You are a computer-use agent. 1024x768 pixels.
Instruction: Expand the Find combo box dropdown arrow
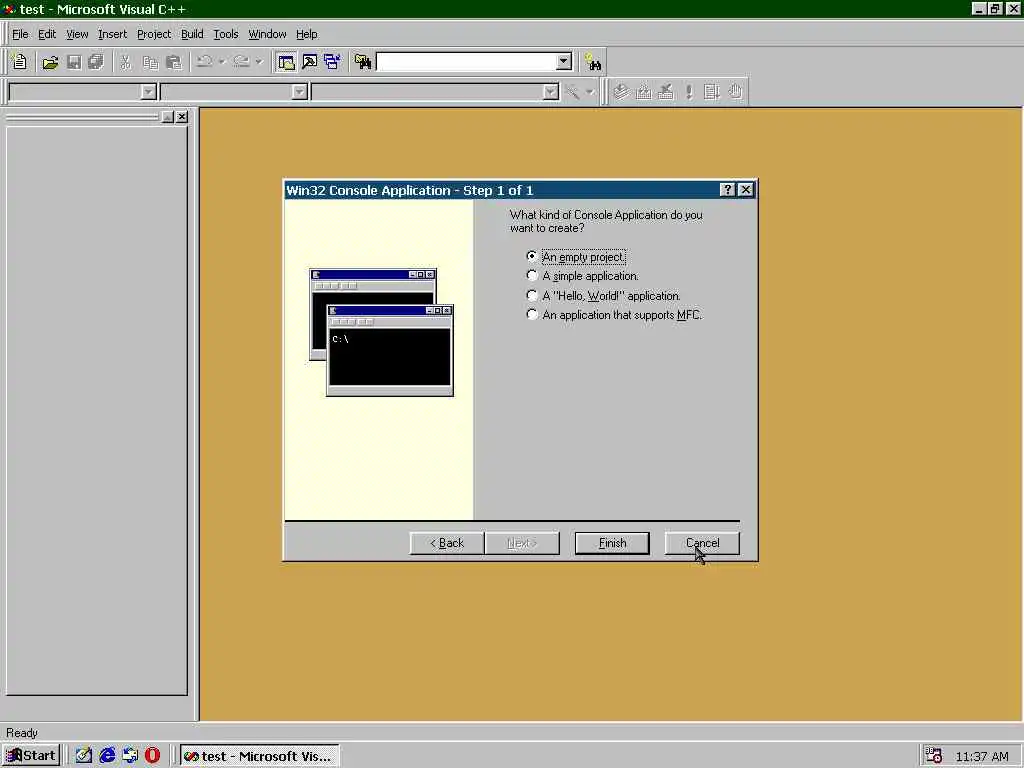pyautogui.click(x=564, y=62)
